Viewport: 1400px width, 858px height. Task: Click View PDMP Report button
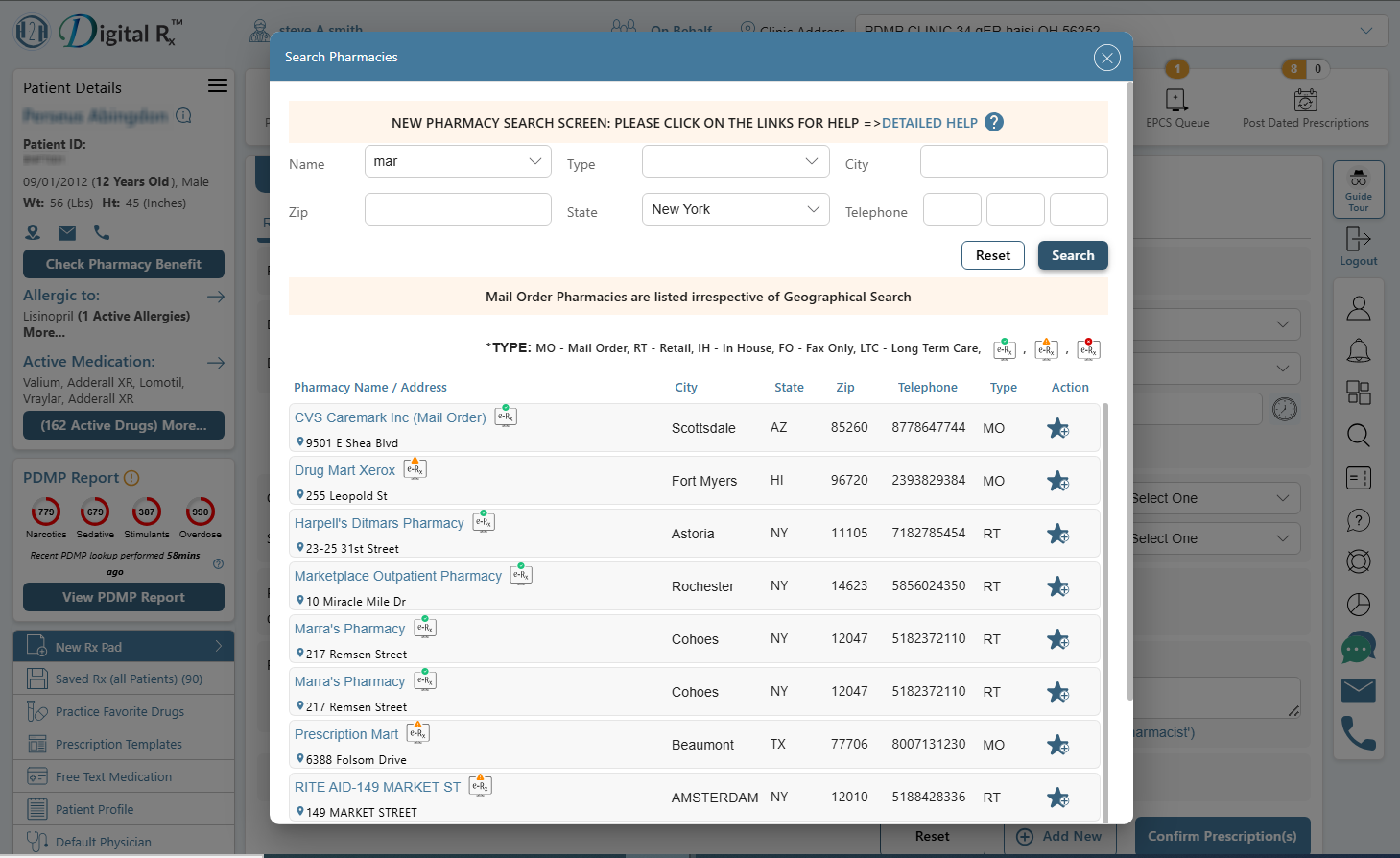point(124,597)
